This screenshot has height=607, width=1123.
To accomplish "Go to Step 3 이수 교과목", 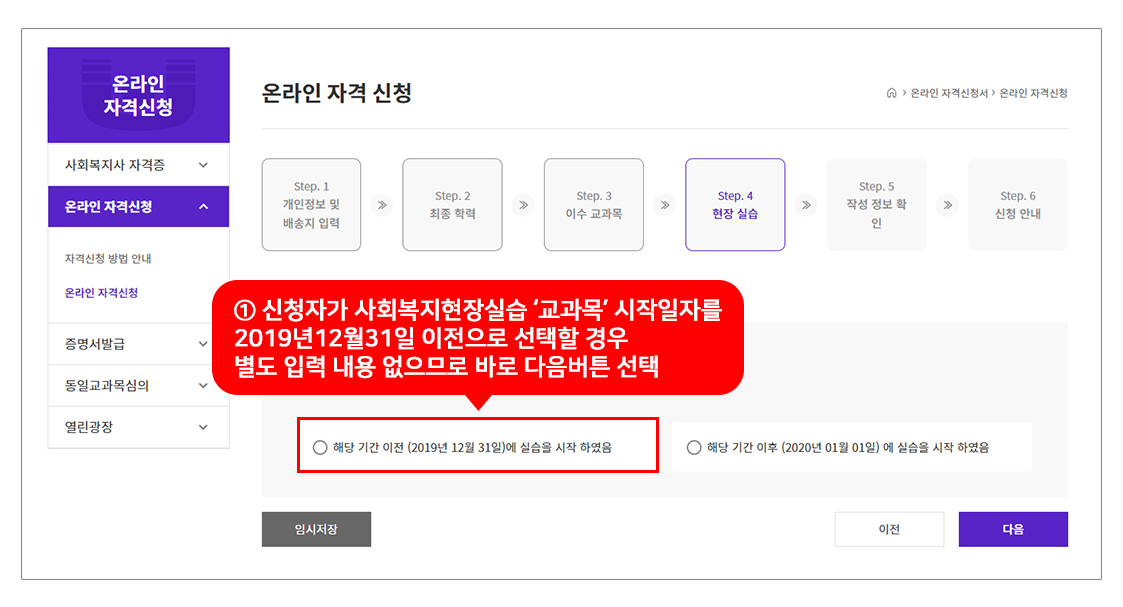I will click(x=594, y=205).
